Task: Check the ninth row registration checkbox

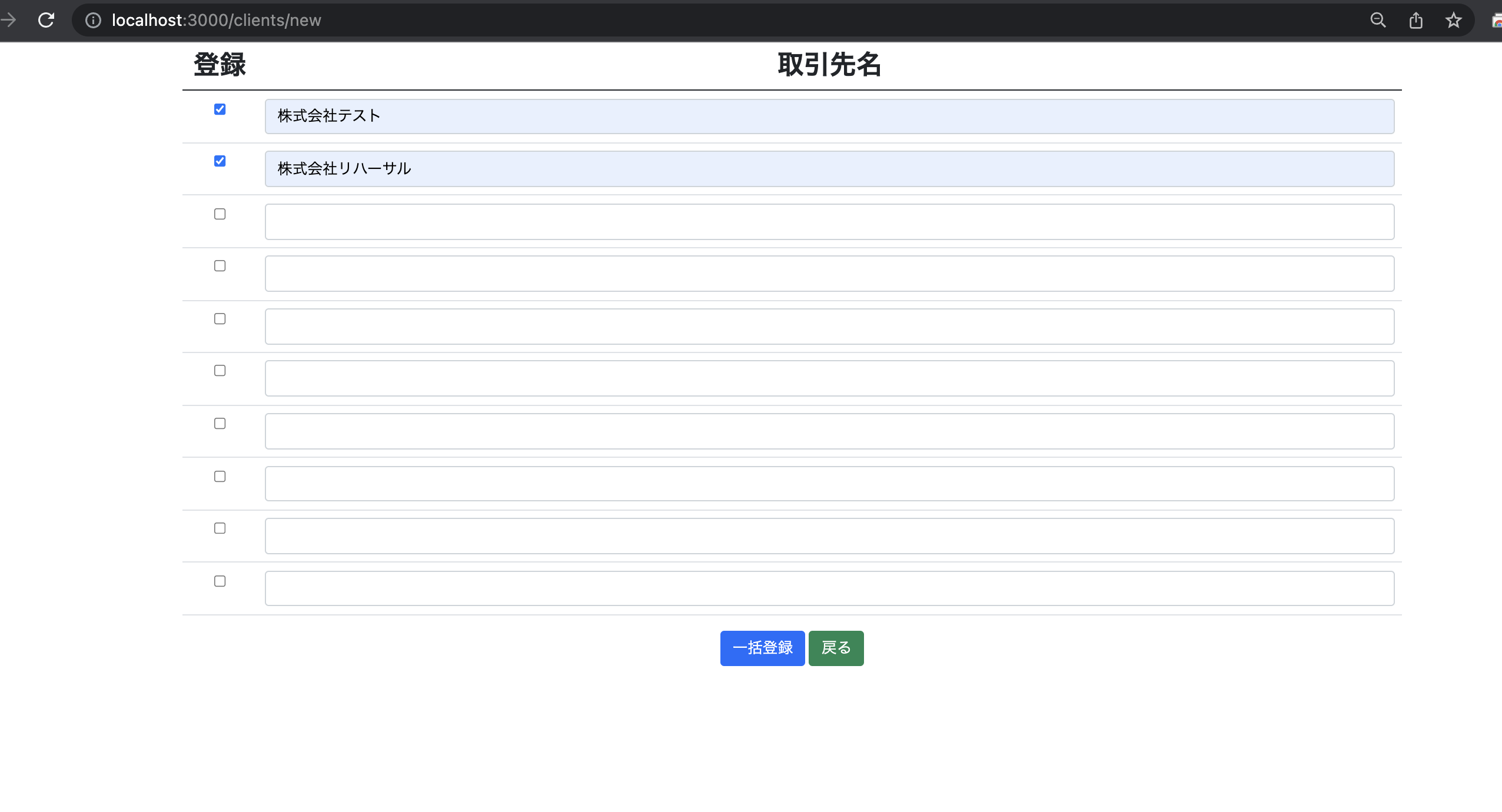Action: (x=220, y=528)
